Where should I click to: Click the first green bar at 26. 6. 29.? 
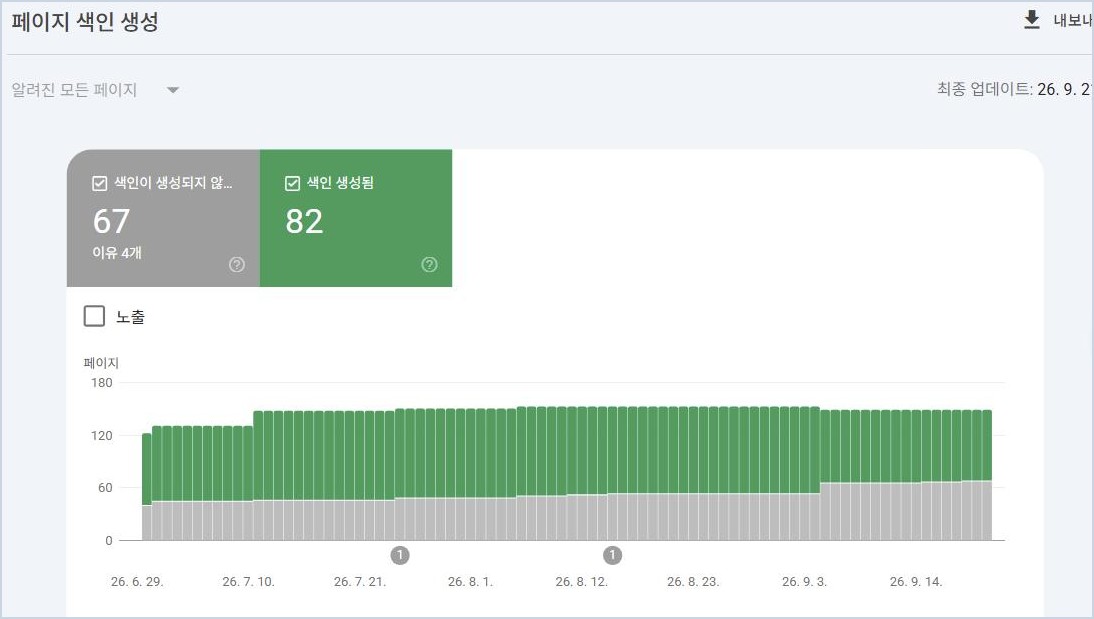click(147, 469)
